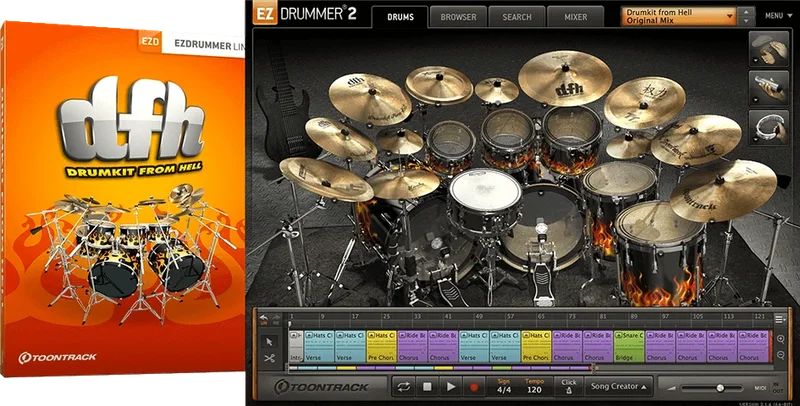Click the time signature 4/4 field
This screenshot has width=800, height=406.
504,387
